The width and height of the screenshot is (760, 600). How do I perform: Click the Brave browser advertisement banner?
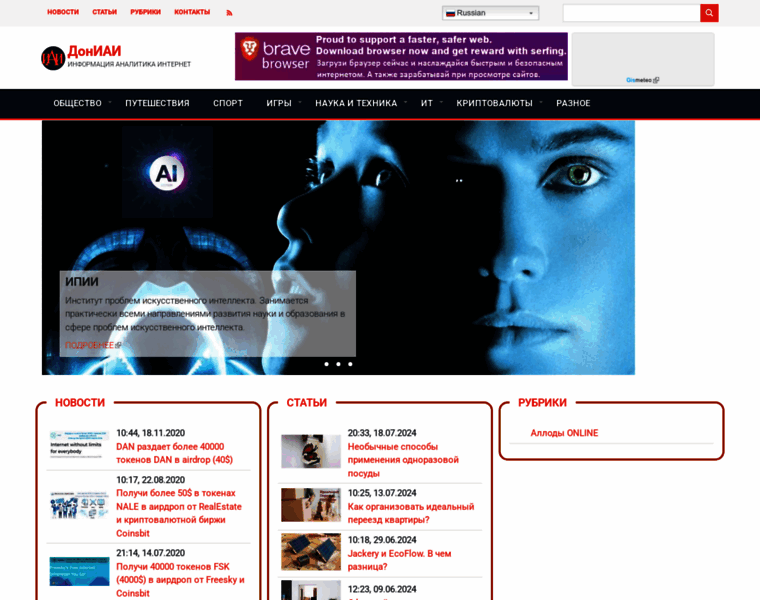[x=401, y=56]
